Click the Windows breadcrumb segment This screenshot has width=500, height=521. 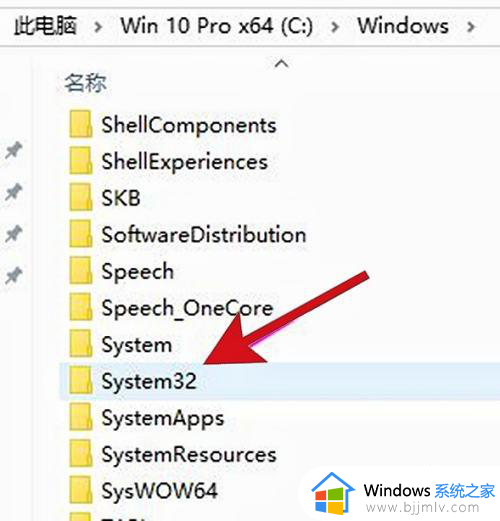pyautogui.click(x=403, y=26)
